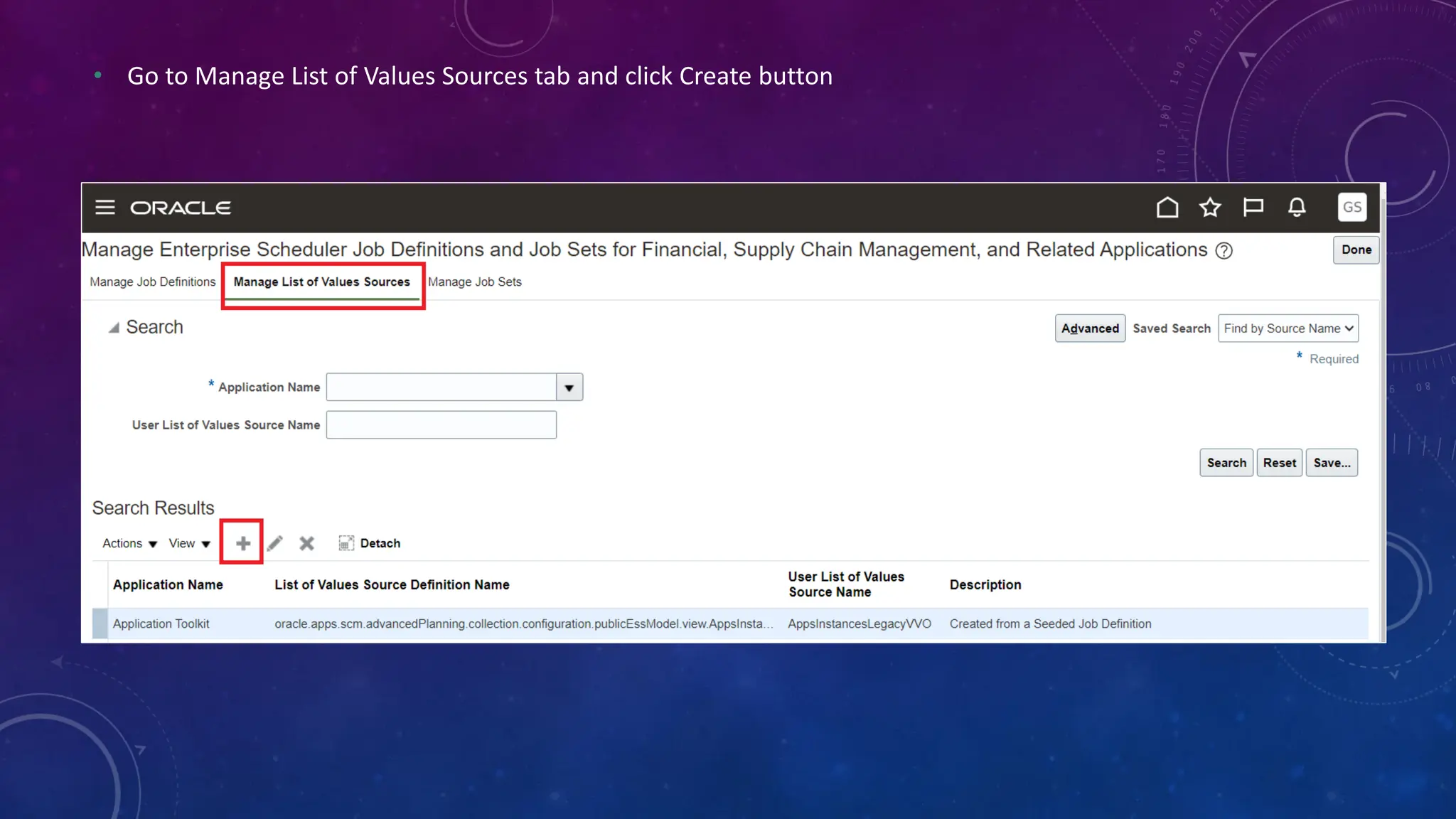Image resolution: width=1456 pixels, height=819 pixels.
Task: Focus the Application Name input field
Action: pos(441,387)
